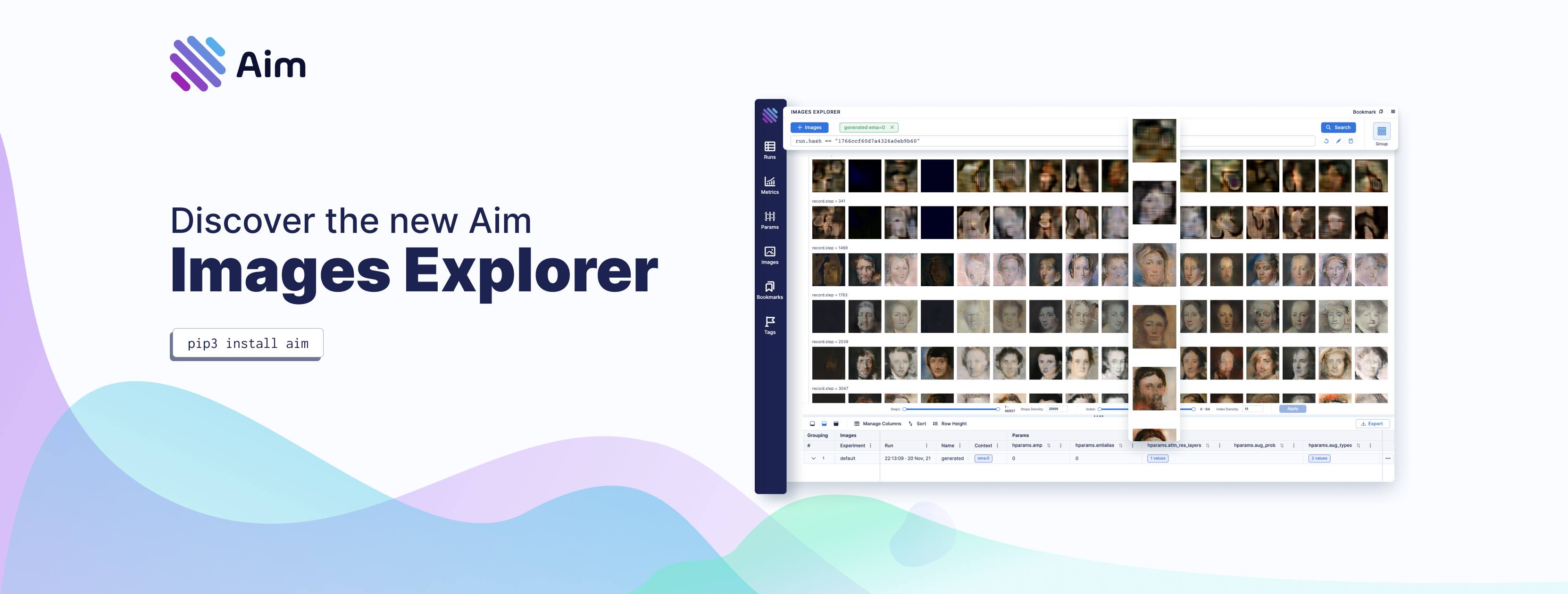This screenshot has width=1568, height=594.
Task: Sort by hparams.amp column
Action: tap(1049, 445)
